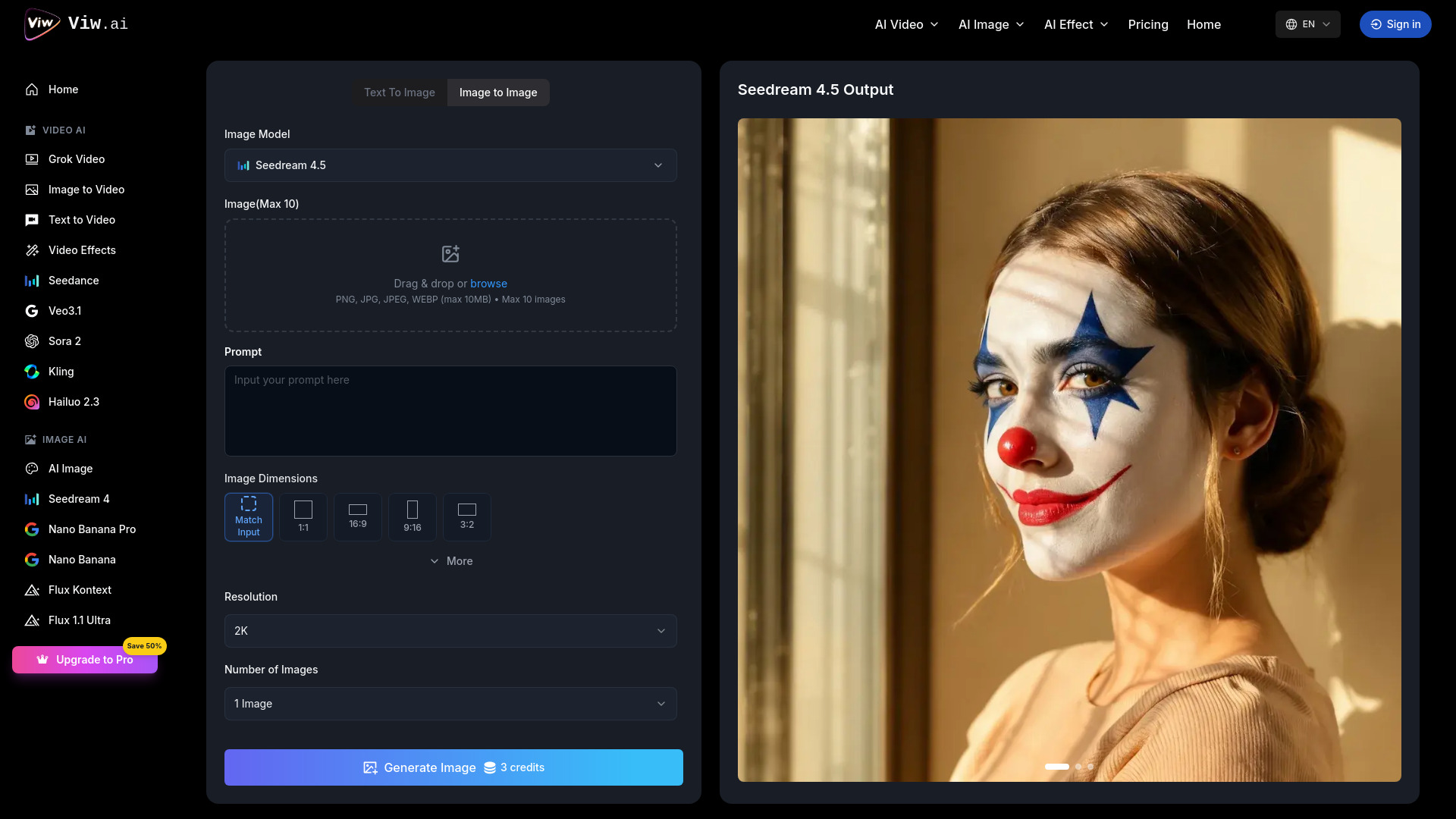1456x819 pixels.
Task: Open Video Effects from the sidebar
Action: point(81,250)
